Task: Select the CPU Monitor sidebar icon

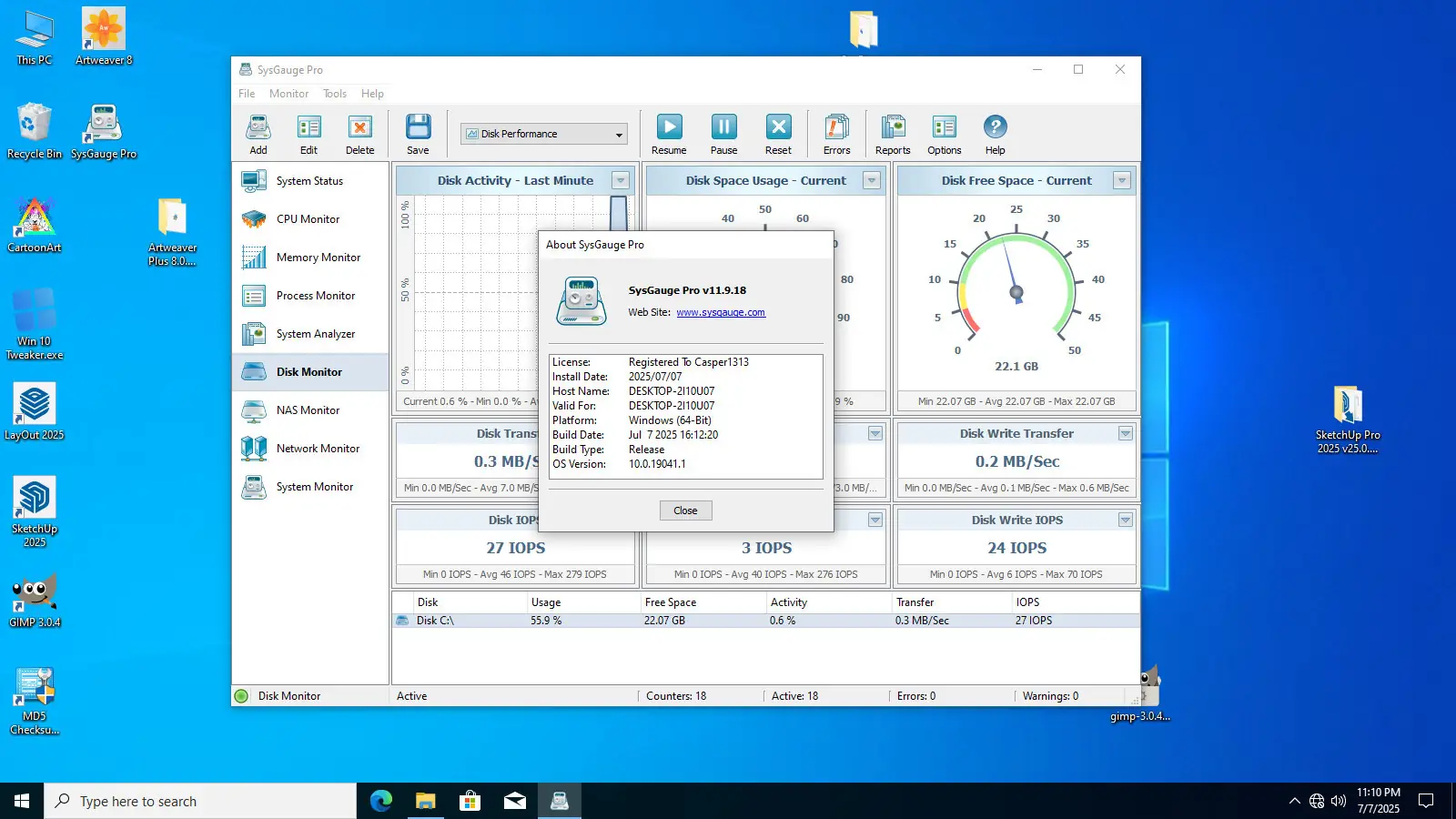Action: pos(308,218)
